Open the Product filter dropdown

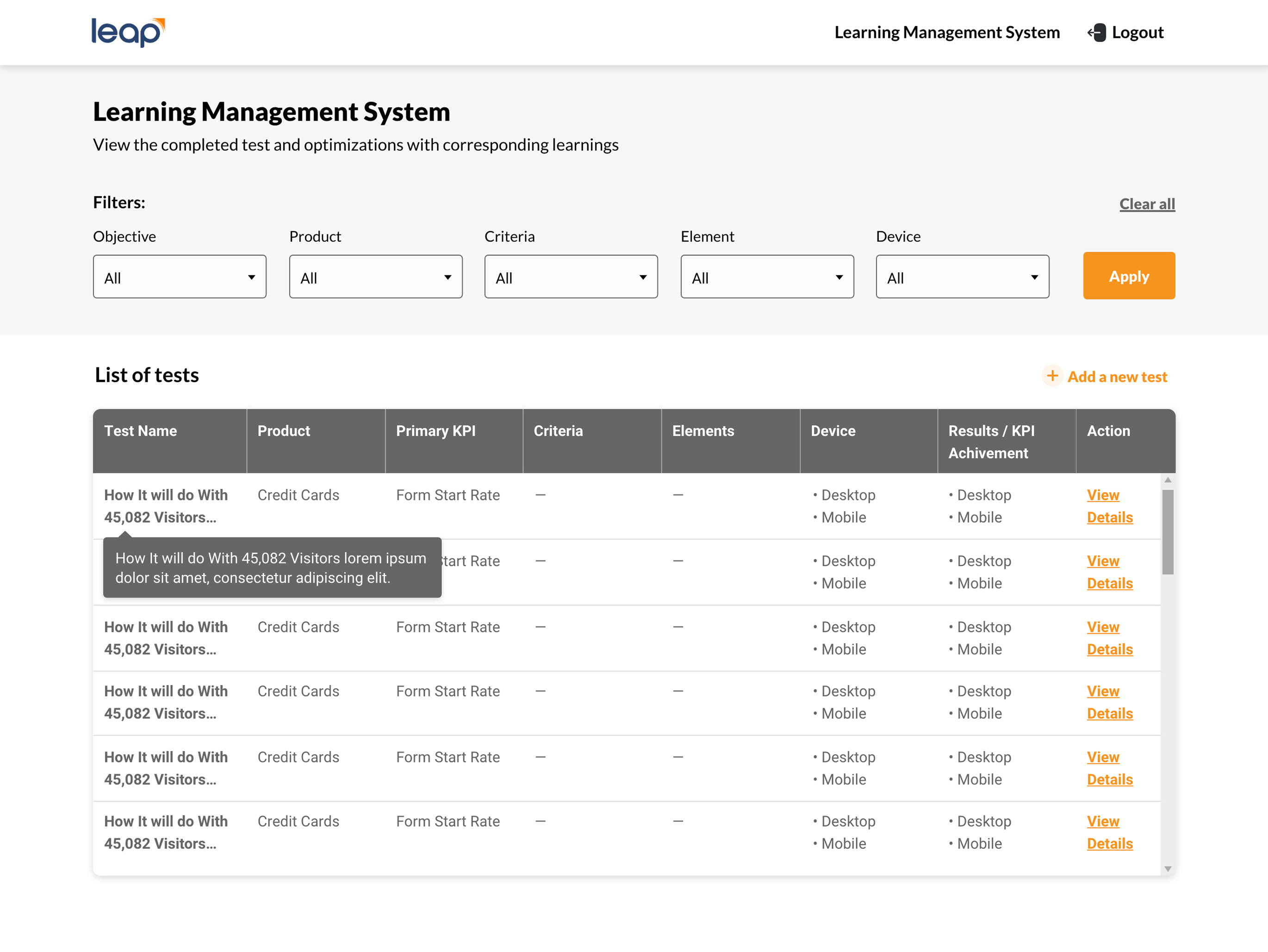pyautogui.click(x=375, y=277)
